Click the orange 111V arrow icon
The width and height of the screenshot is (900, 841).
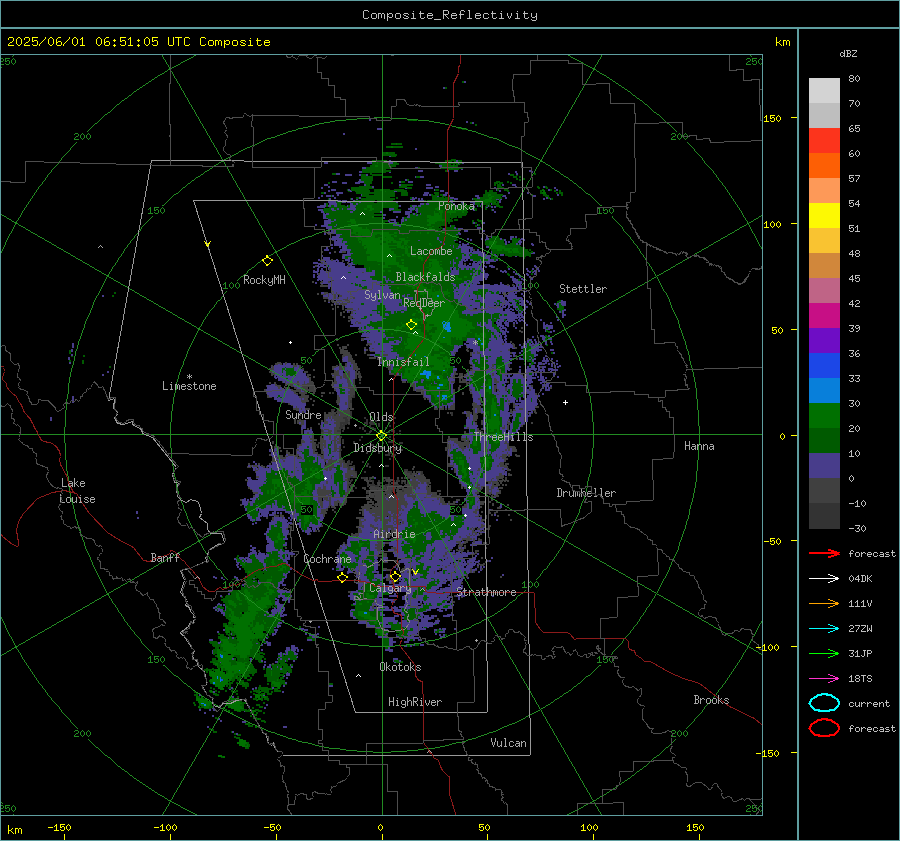[x=824, y=603]
